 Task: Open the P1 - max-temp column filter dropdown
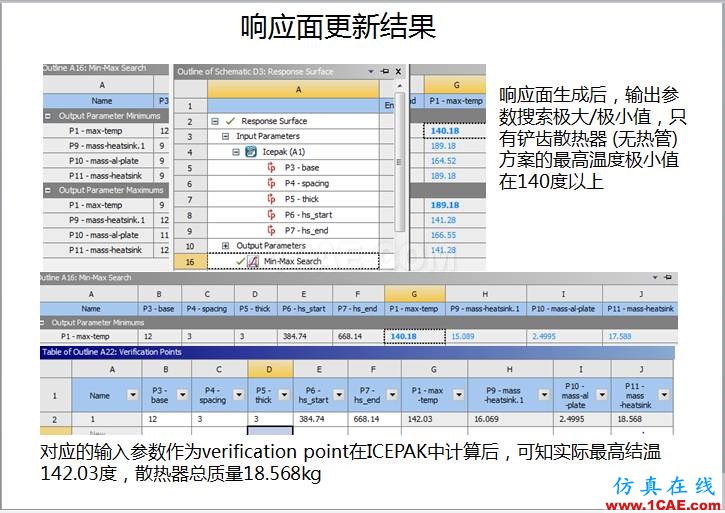459,395
